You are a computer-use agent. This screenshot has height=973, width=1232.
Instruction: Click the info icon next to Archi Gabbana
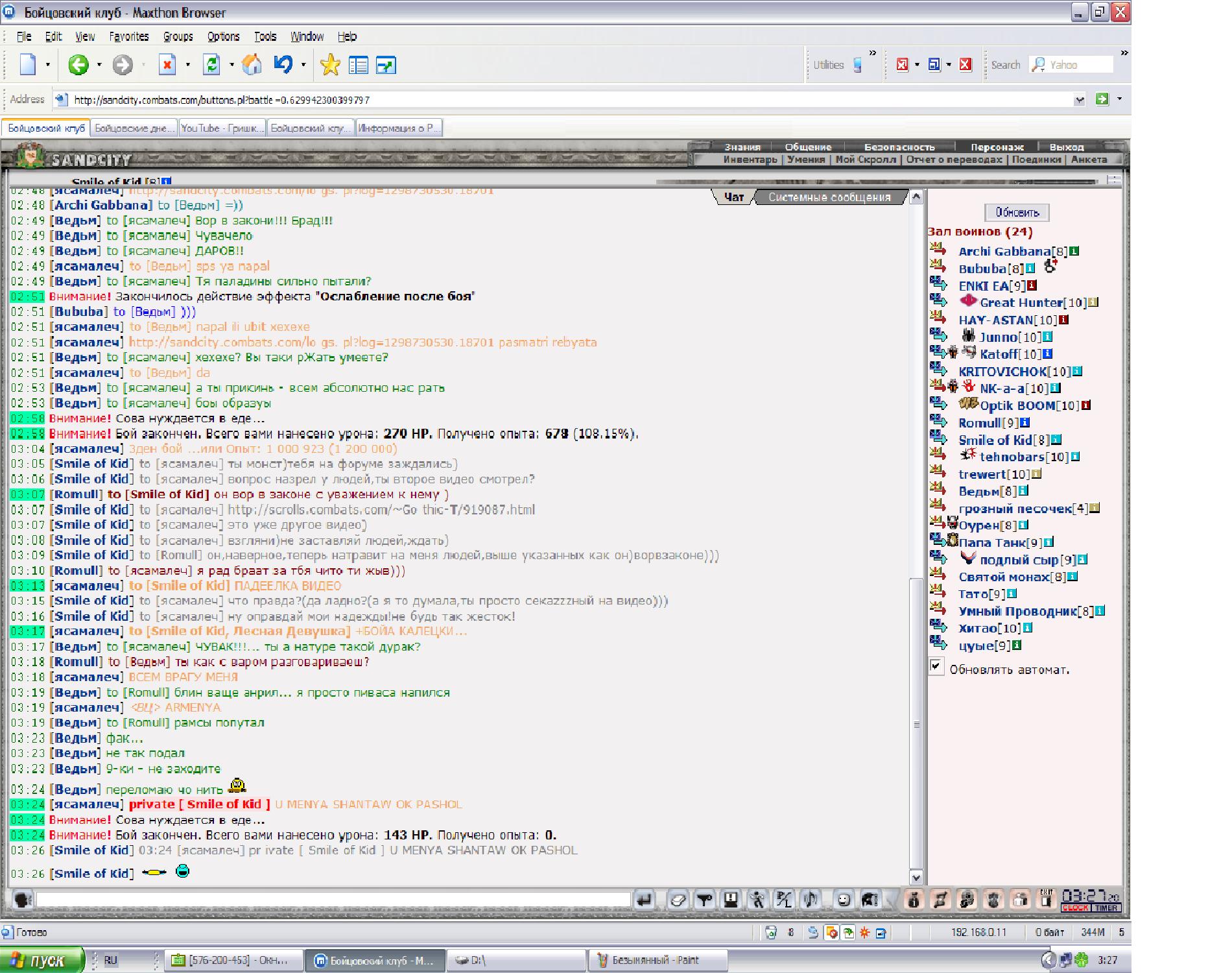[1074, 251]
